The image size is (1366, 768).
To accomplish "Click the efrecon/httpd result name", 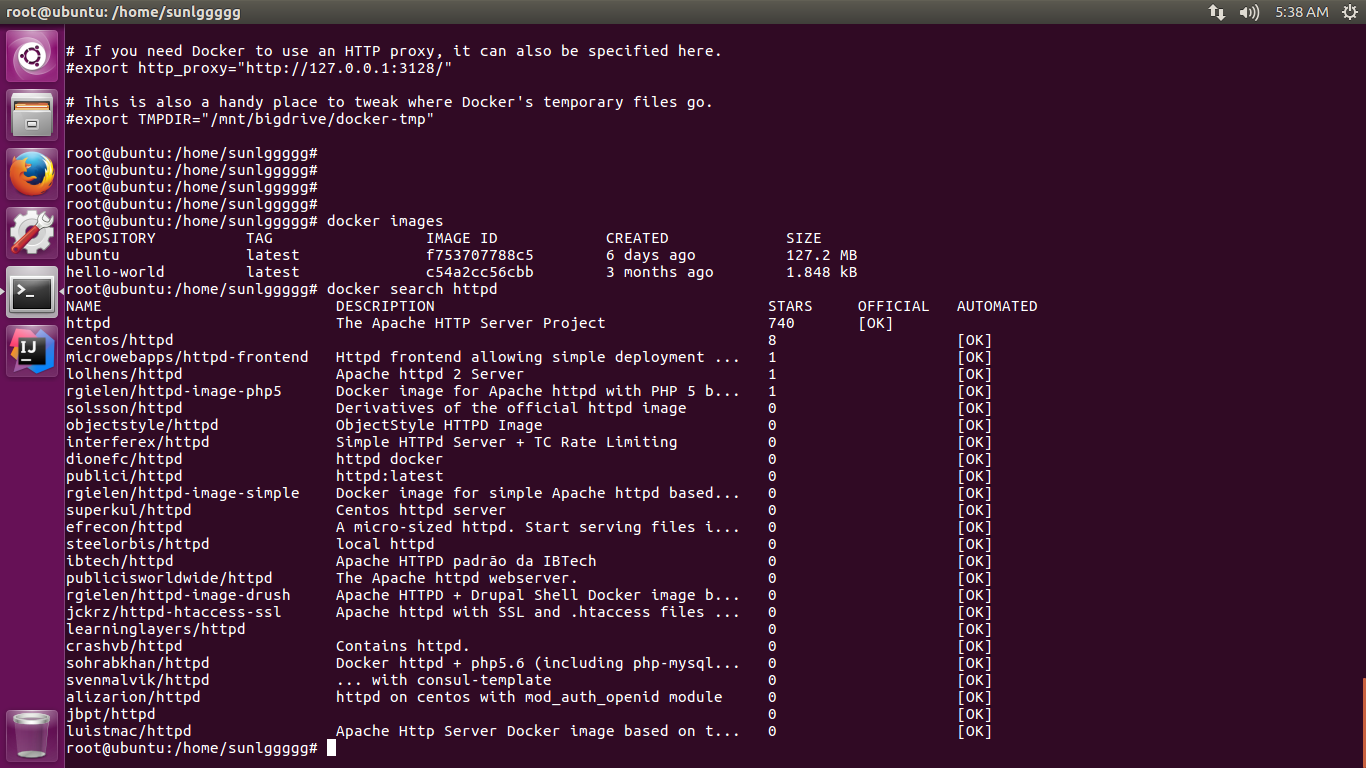I will coord(124,527).
